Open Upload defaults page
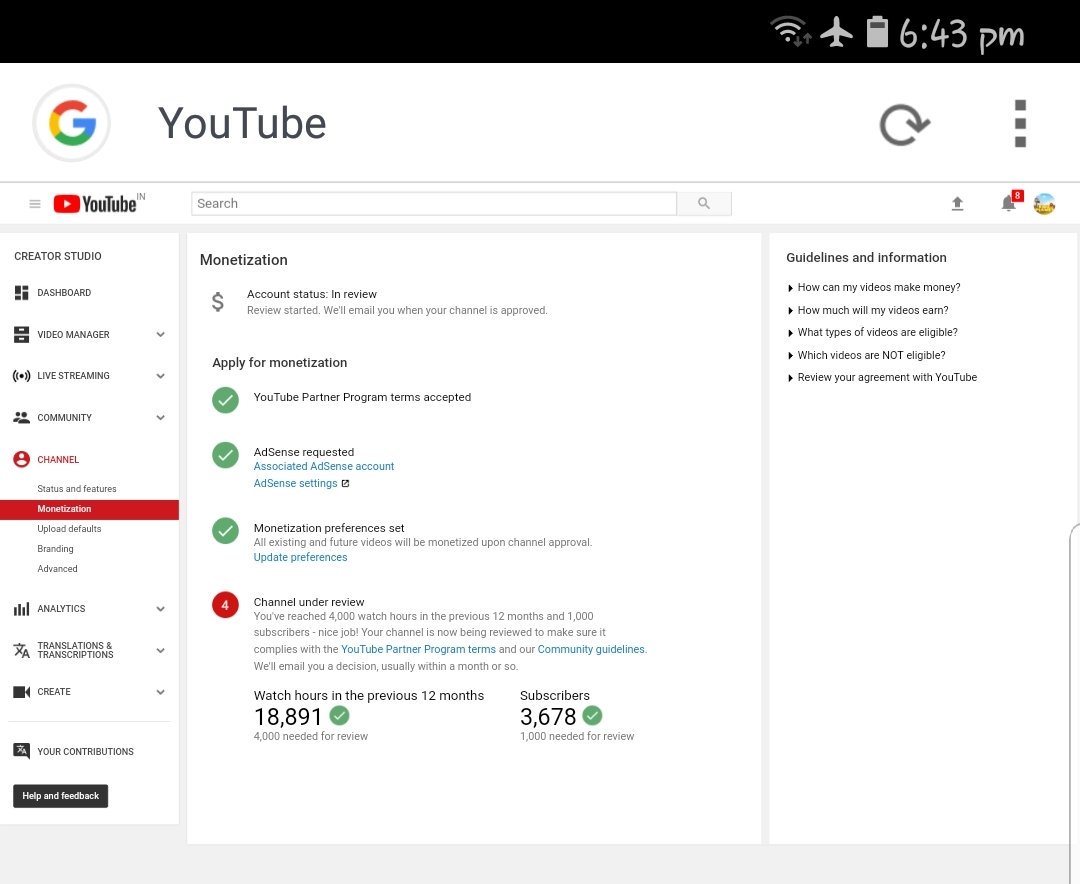Viewport: 1080px width, 884px height. click(69, 528)
